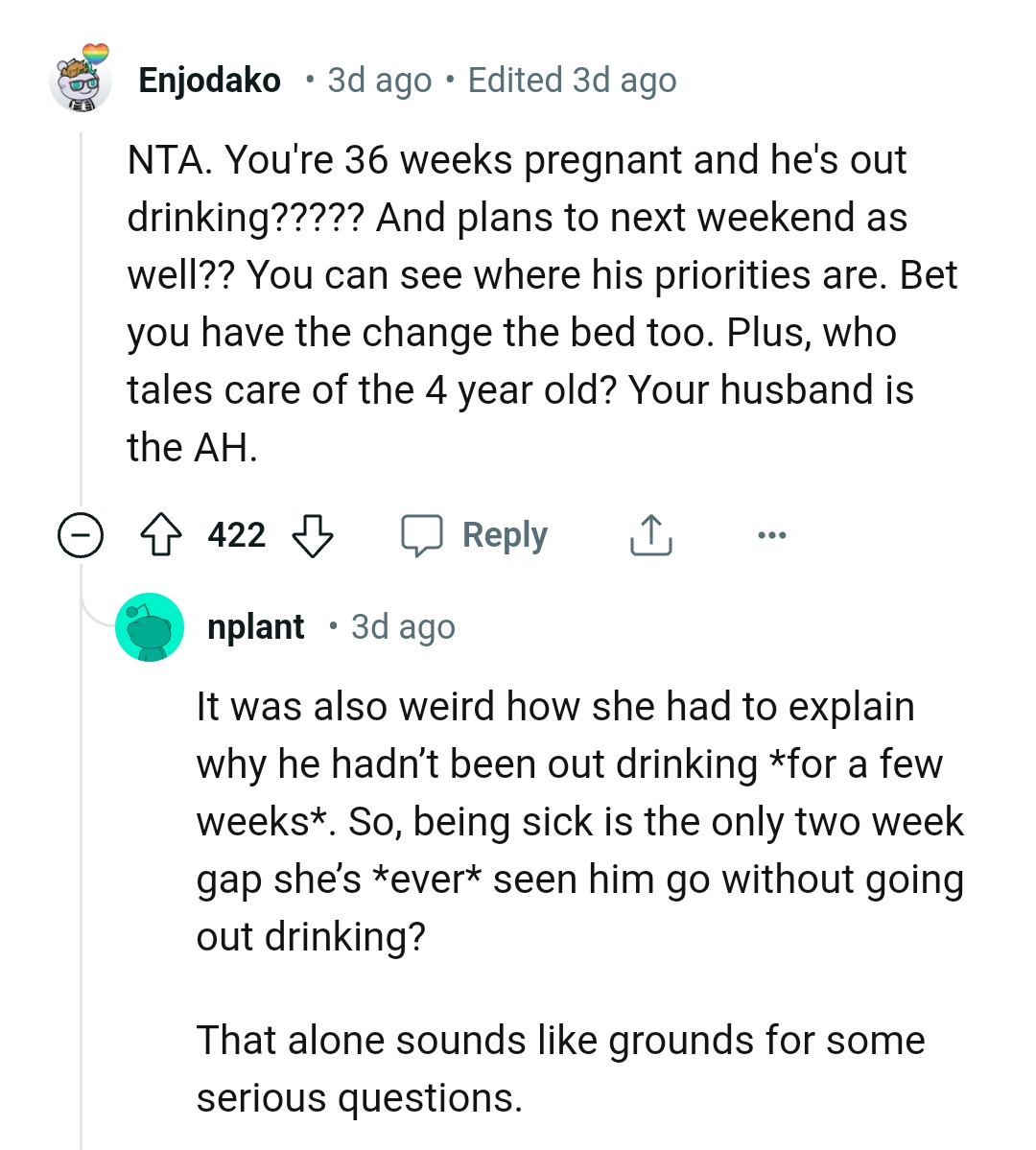Click nplant's green Snoo avatar

click(150, 626)
